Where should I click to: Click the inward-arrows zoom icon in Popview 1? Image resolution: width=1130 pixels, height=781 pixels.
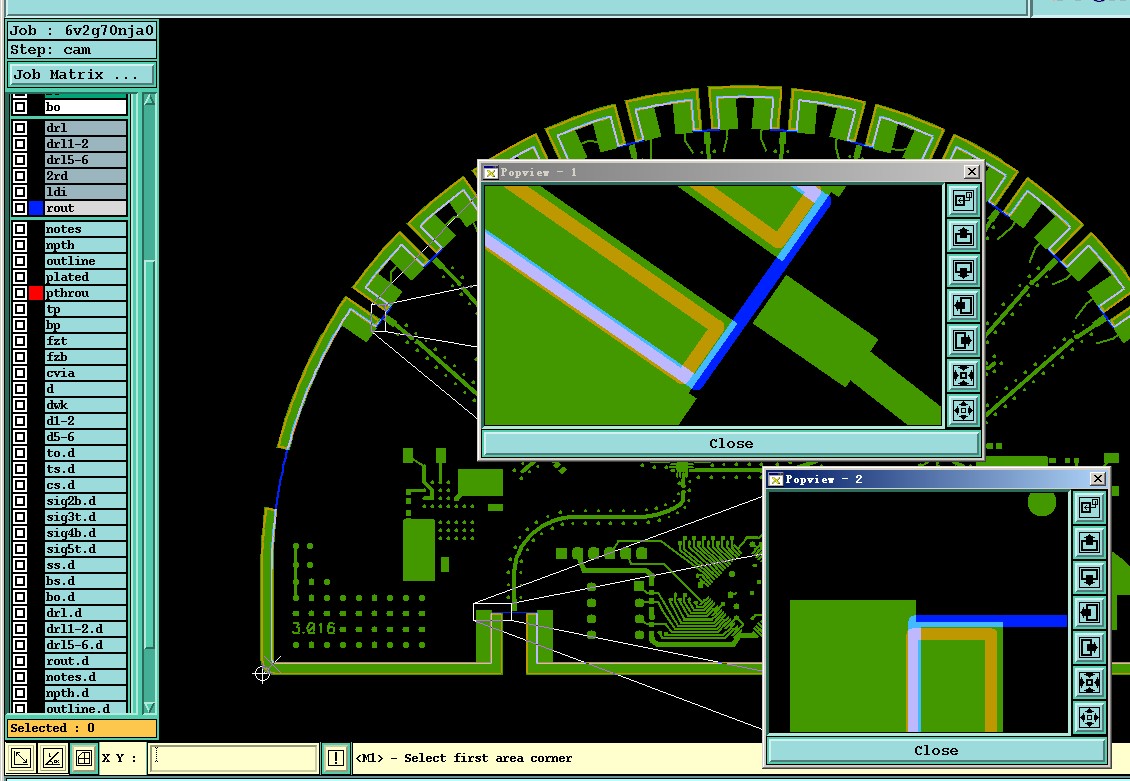964,375
